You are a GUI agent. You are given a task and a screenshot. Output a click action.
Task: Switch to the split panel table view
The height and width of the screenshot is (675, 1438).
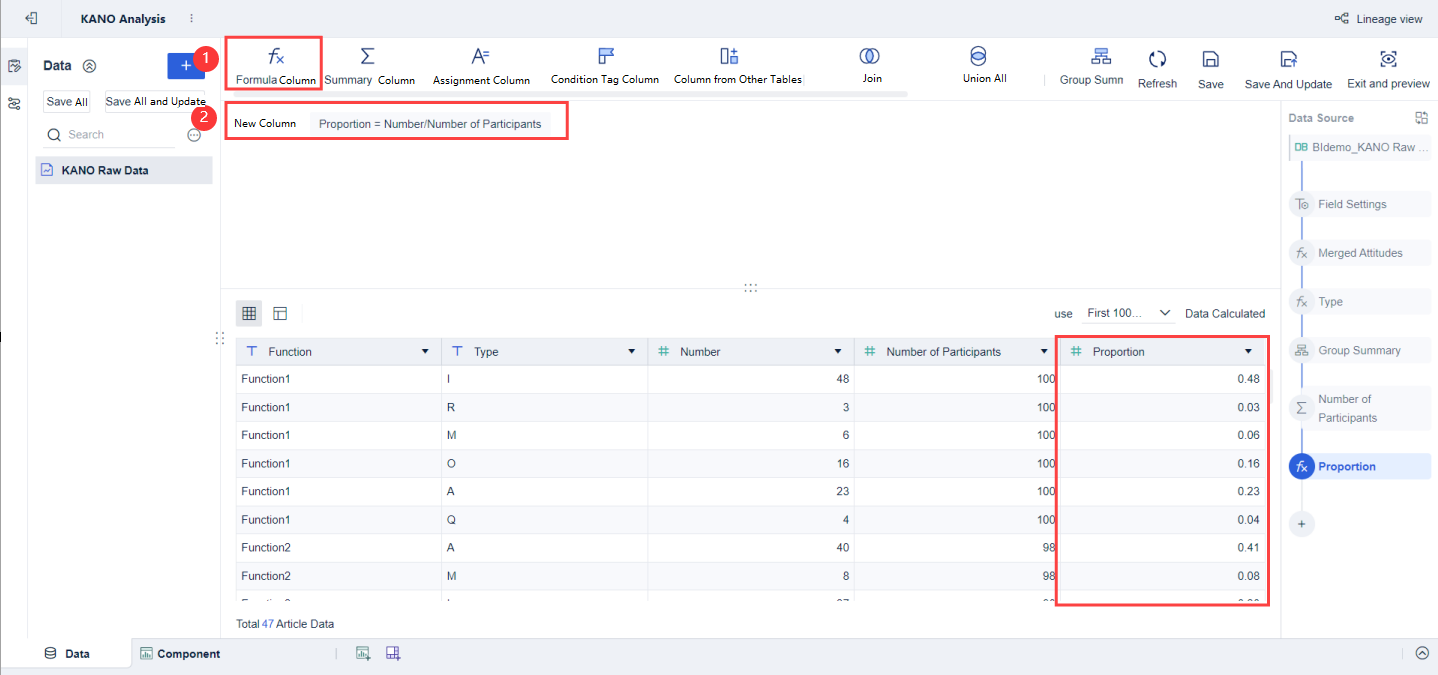click(280, 313)
